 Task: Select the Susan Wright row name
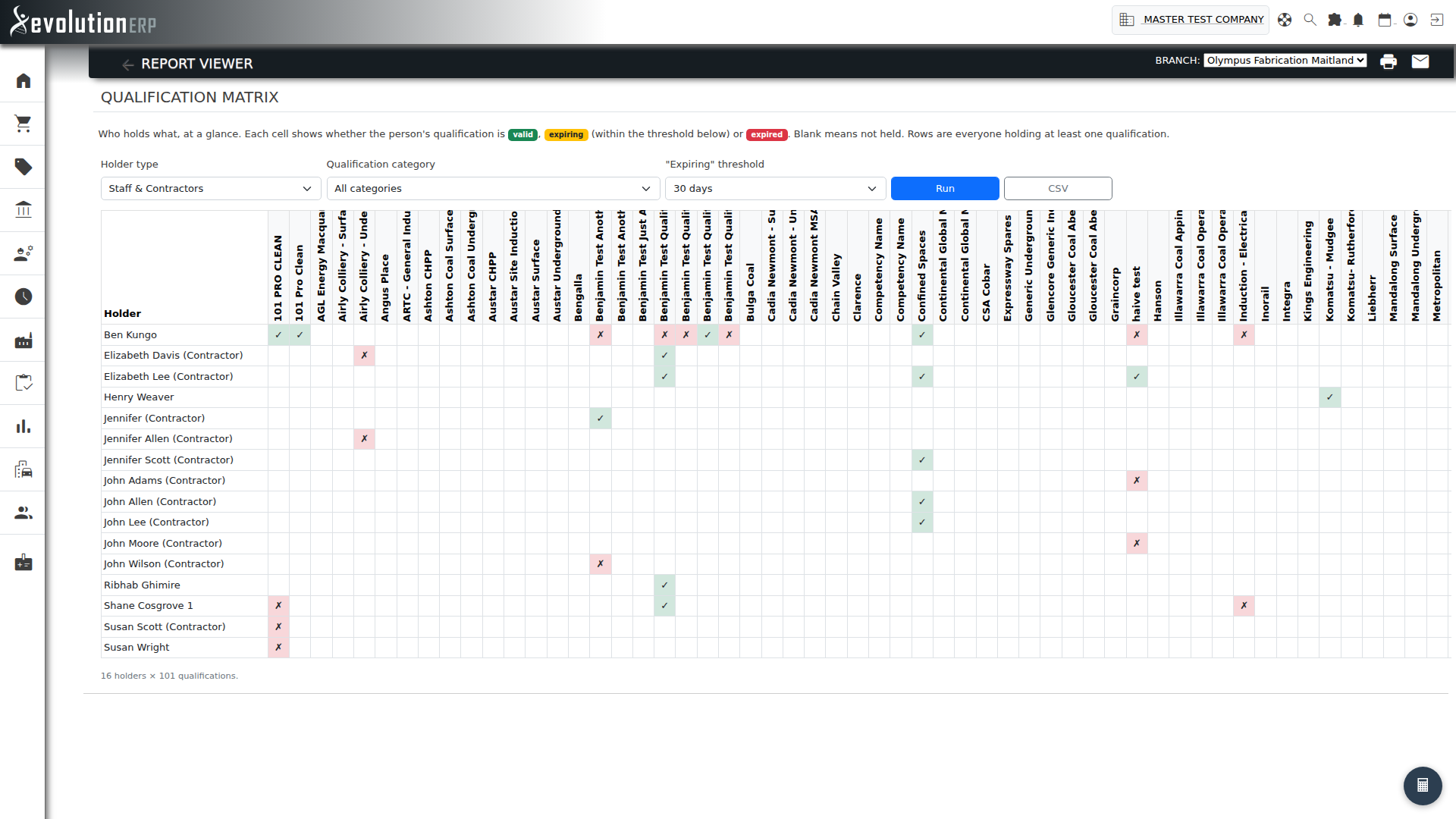136,648
